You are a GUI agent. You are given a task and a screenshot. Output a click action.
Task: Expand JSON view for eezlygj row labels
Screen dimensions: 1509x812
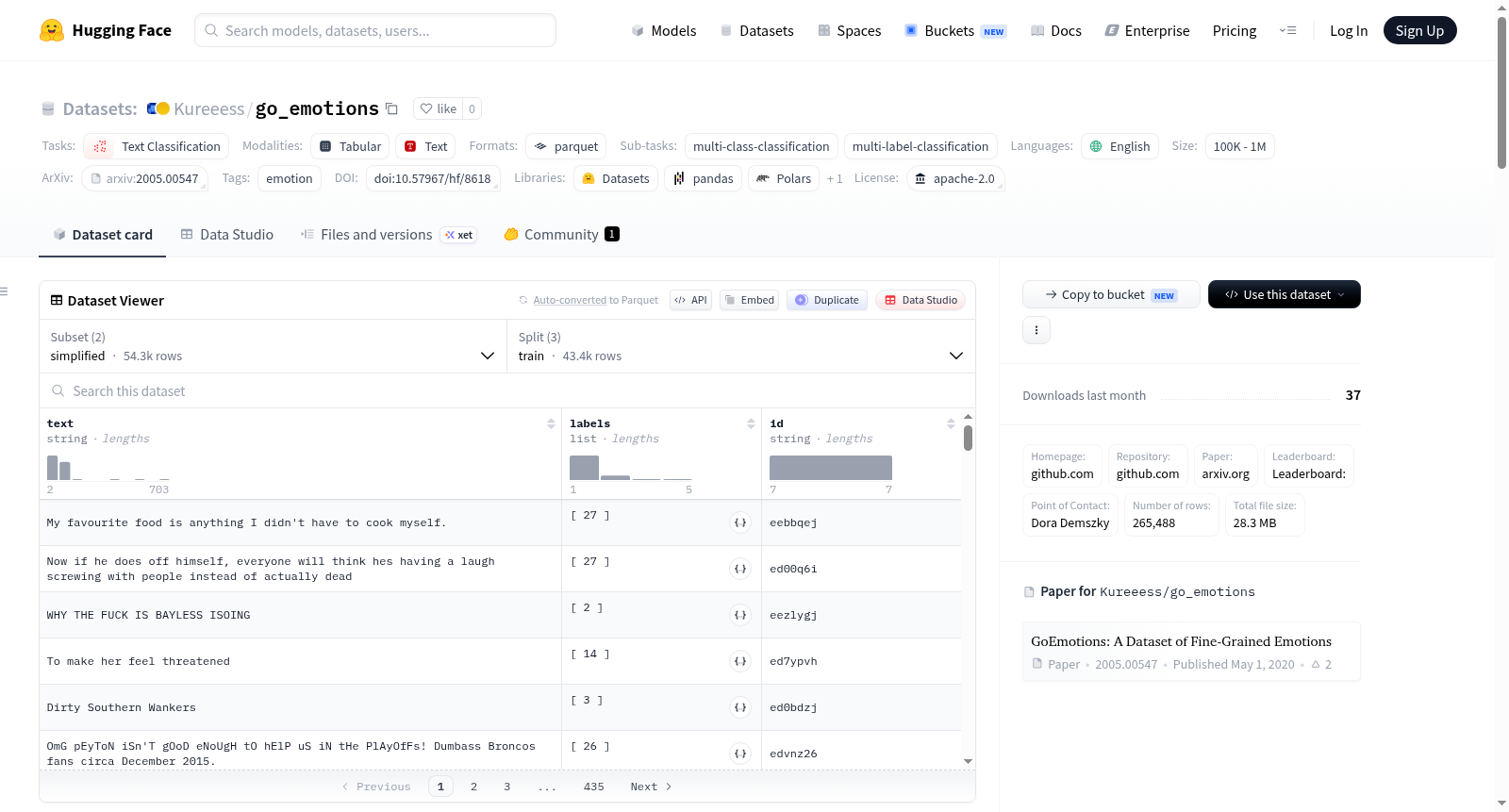pos(740,615)
